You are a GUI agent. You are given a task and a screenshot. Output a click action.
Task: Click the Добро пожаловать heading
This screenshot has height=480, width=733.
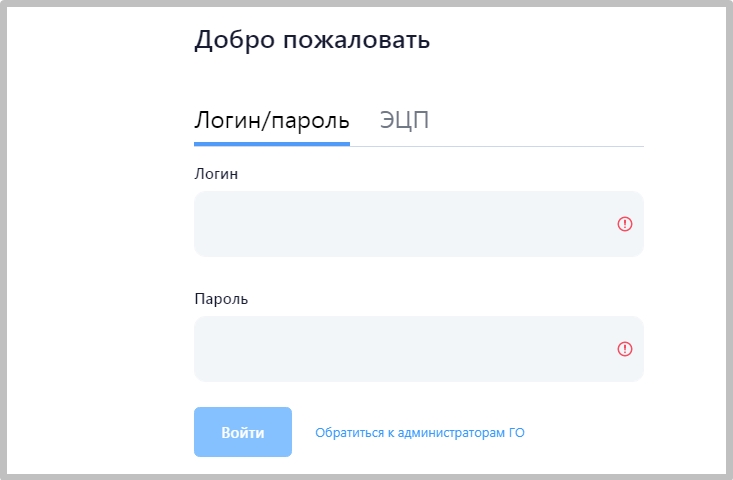(x=312, y=40)
